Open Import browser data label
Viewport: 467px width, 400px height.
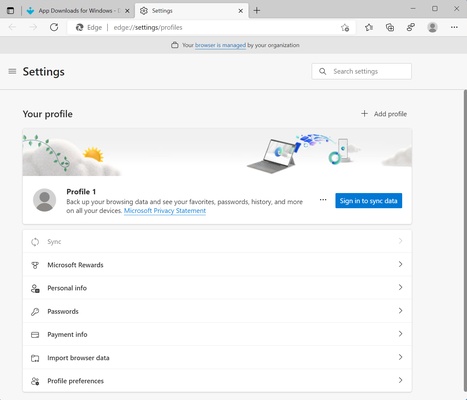tap(78, 358)
